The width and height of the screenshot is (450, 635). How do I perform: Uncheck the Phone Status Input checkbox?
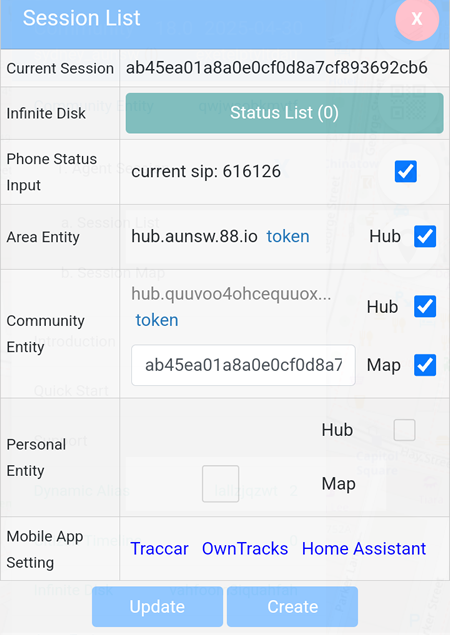point(405,171)
